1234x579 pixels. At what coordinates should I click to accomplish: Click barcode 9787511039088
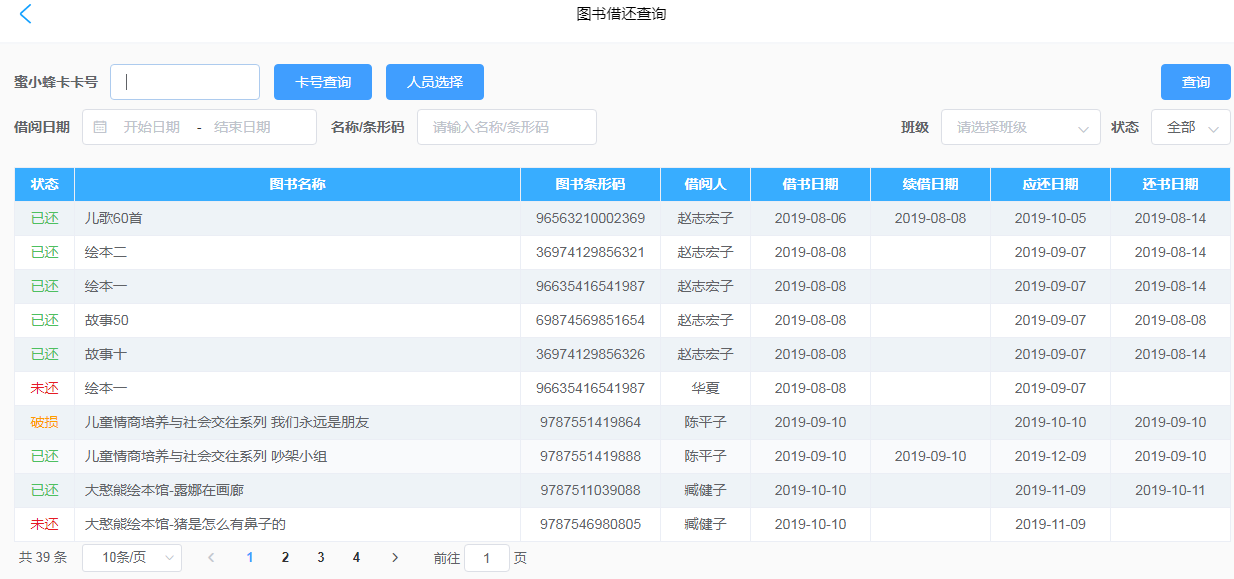[591, 490]
